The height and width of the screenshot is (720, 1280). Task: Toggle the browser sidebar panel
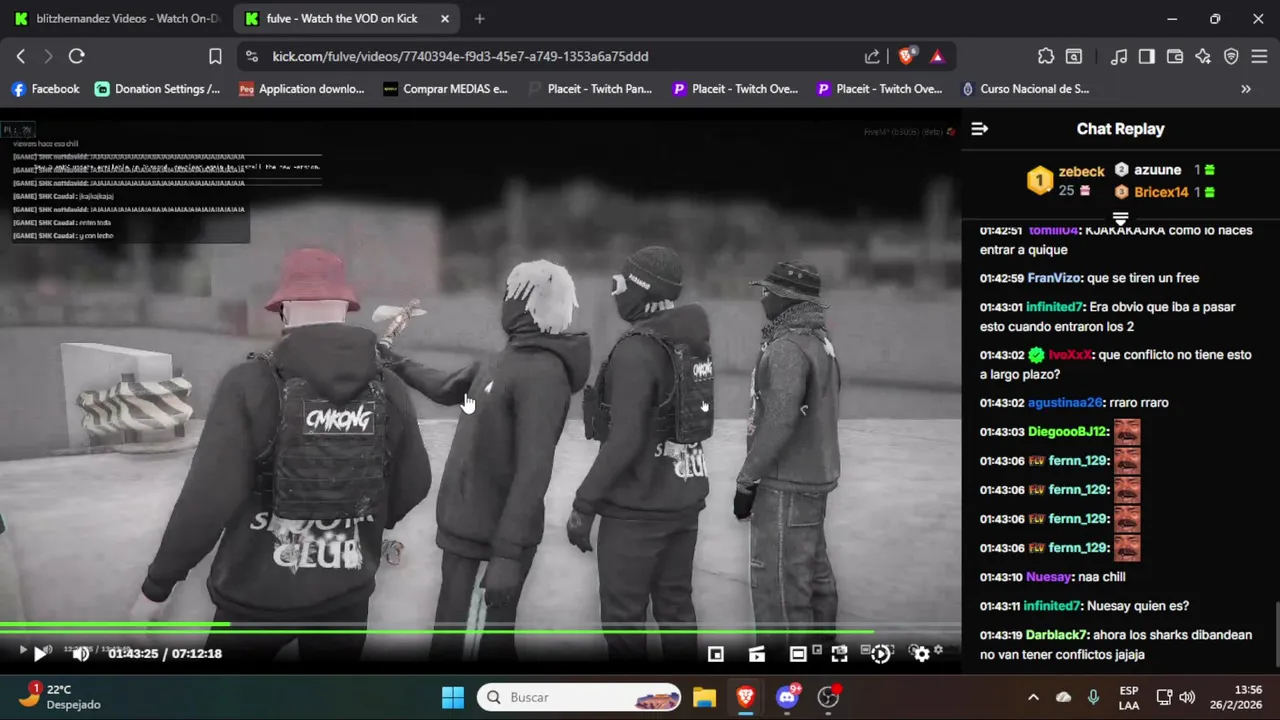1147,57
